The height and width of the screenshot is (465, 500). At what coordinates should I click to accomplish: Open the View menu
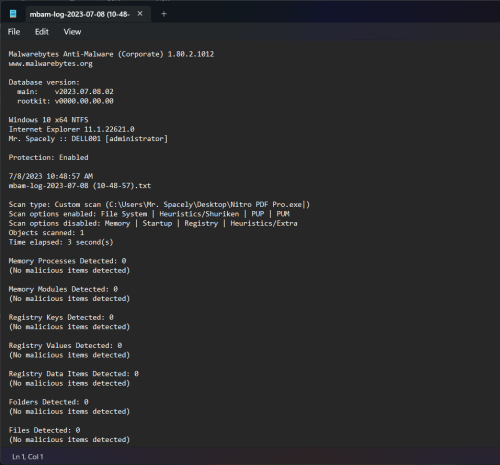coord(72,32)
